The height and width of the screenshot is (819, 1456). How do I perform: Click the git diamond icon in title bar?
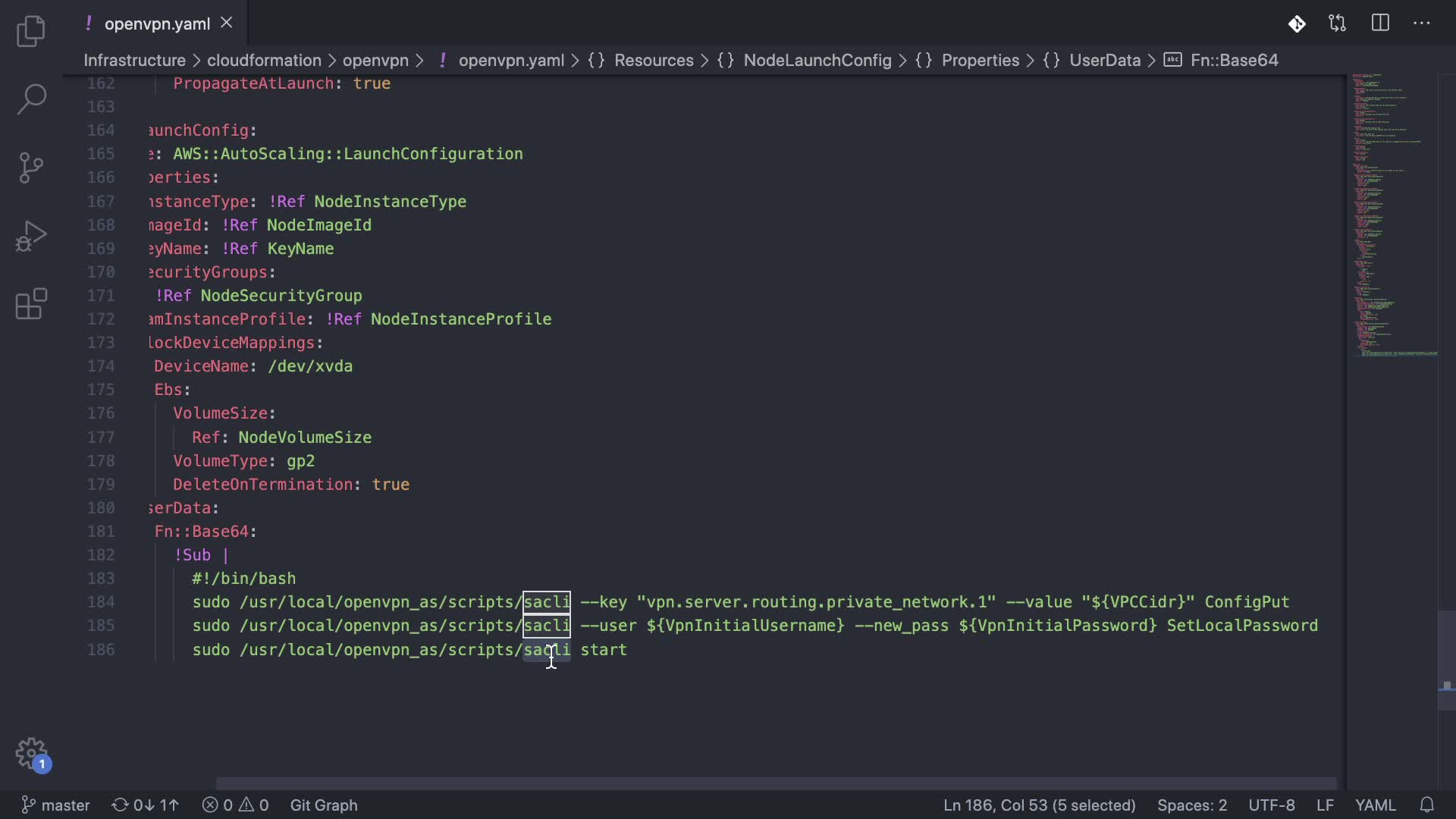[1297, 24]
